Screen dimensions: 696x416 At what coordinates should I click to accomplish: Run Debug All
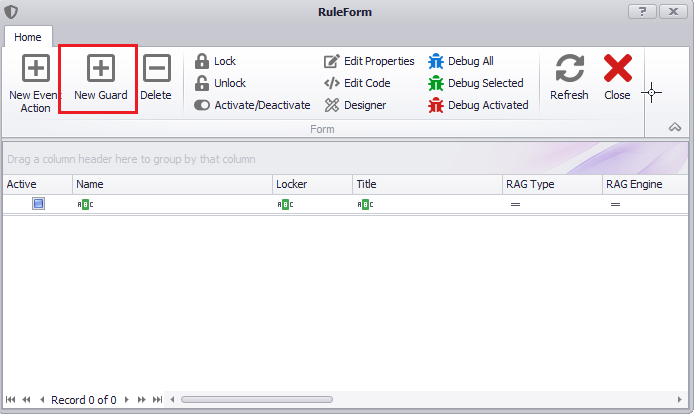tap(460, 61)
